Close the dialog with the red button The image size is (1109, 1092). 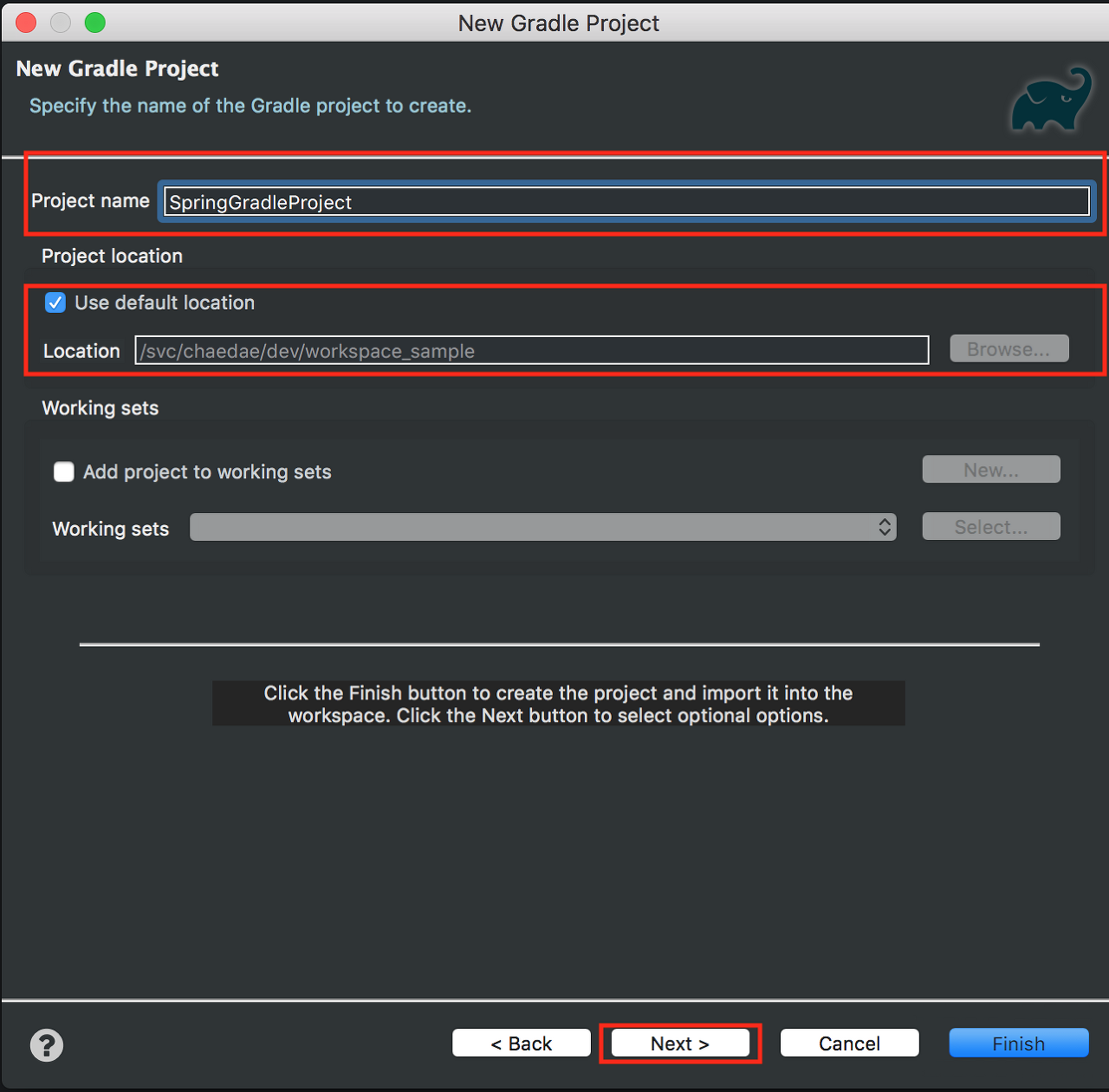25,23
